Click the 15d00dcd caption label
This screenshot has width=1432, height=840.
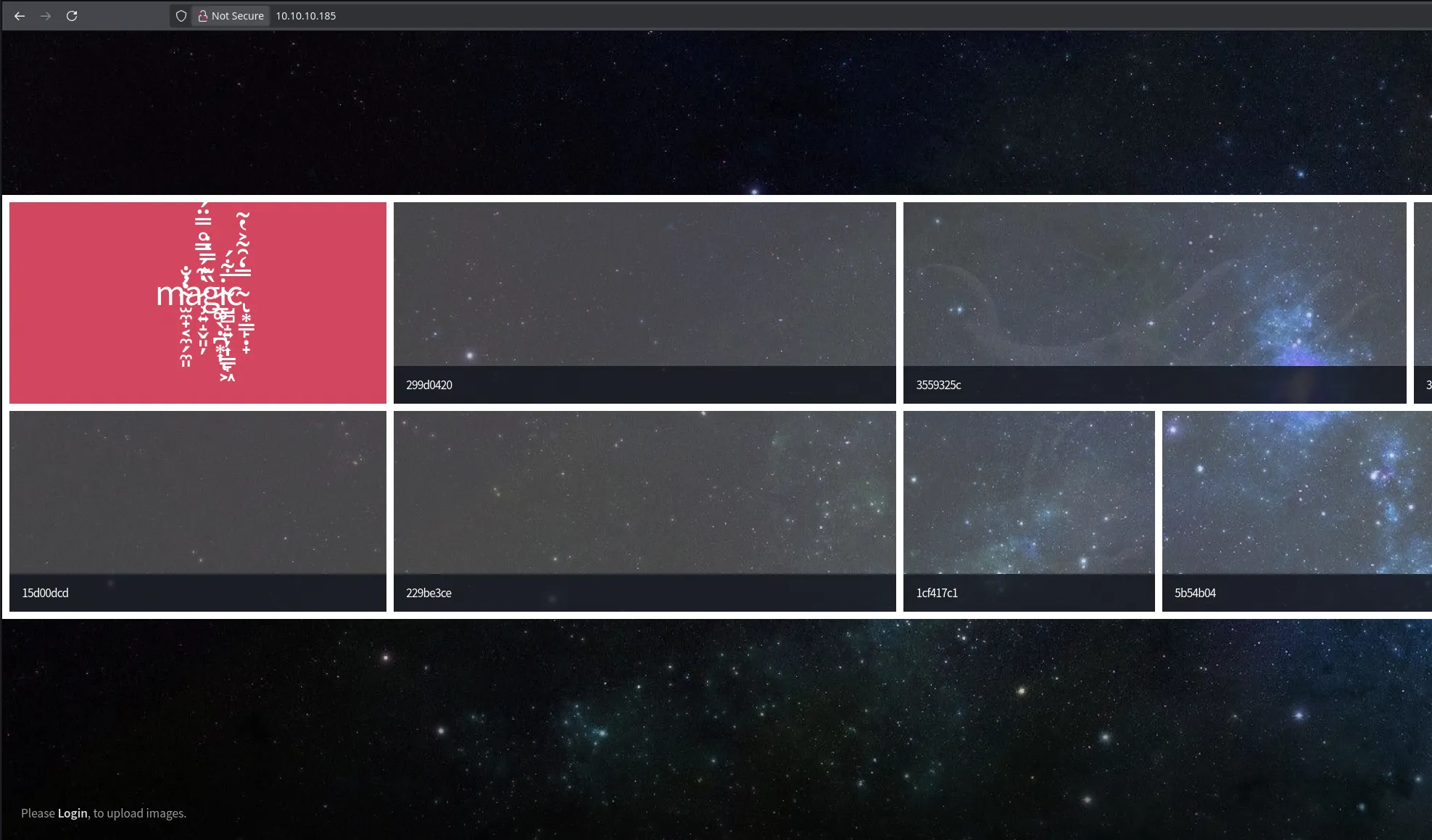point(45,593)
